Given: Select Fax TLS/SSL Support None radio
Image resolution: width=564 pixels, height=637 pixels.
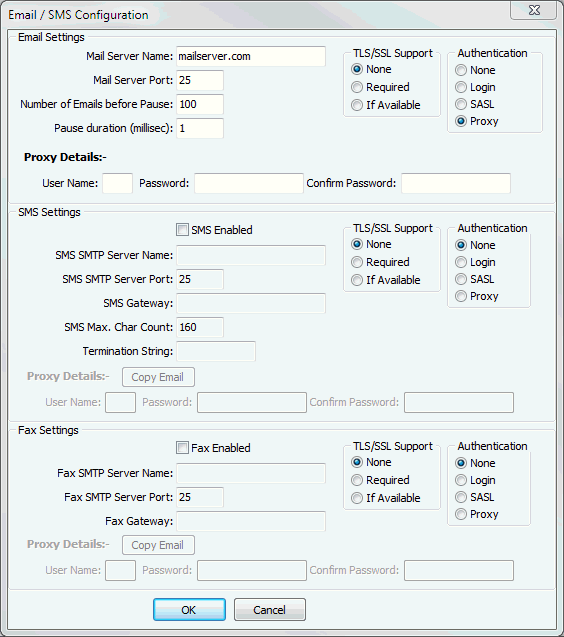Looking at the screenshot, I should point(357,462).
